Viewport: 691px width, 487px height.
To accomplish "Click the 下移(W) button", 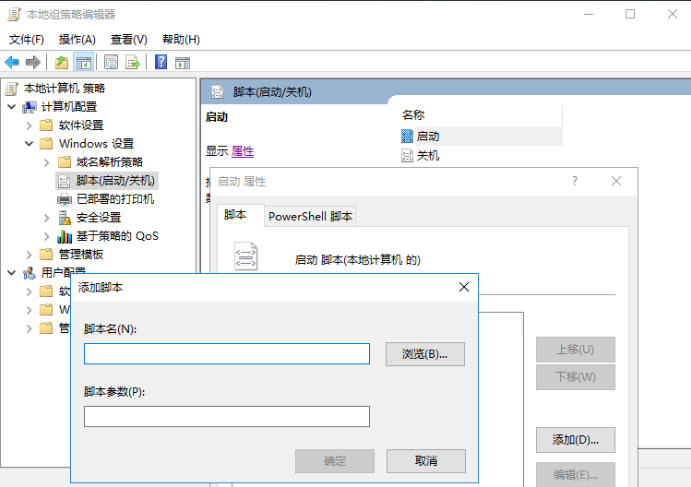I will [x=575, y=377].
